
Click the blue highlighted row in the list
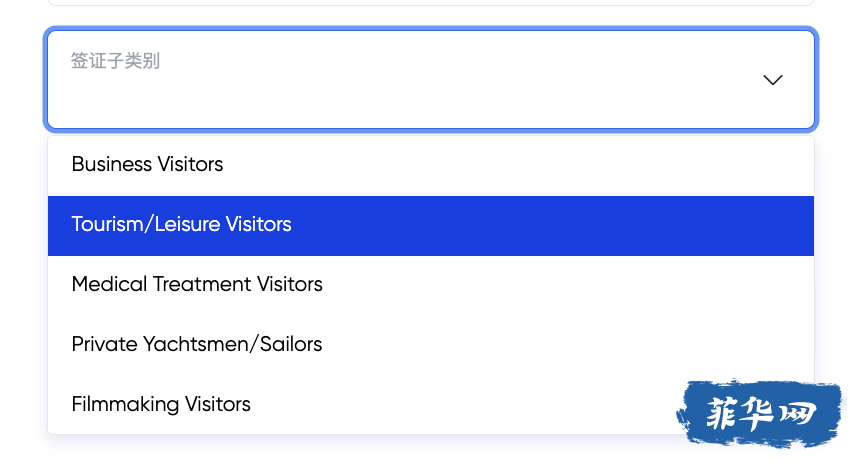point(431,225)
